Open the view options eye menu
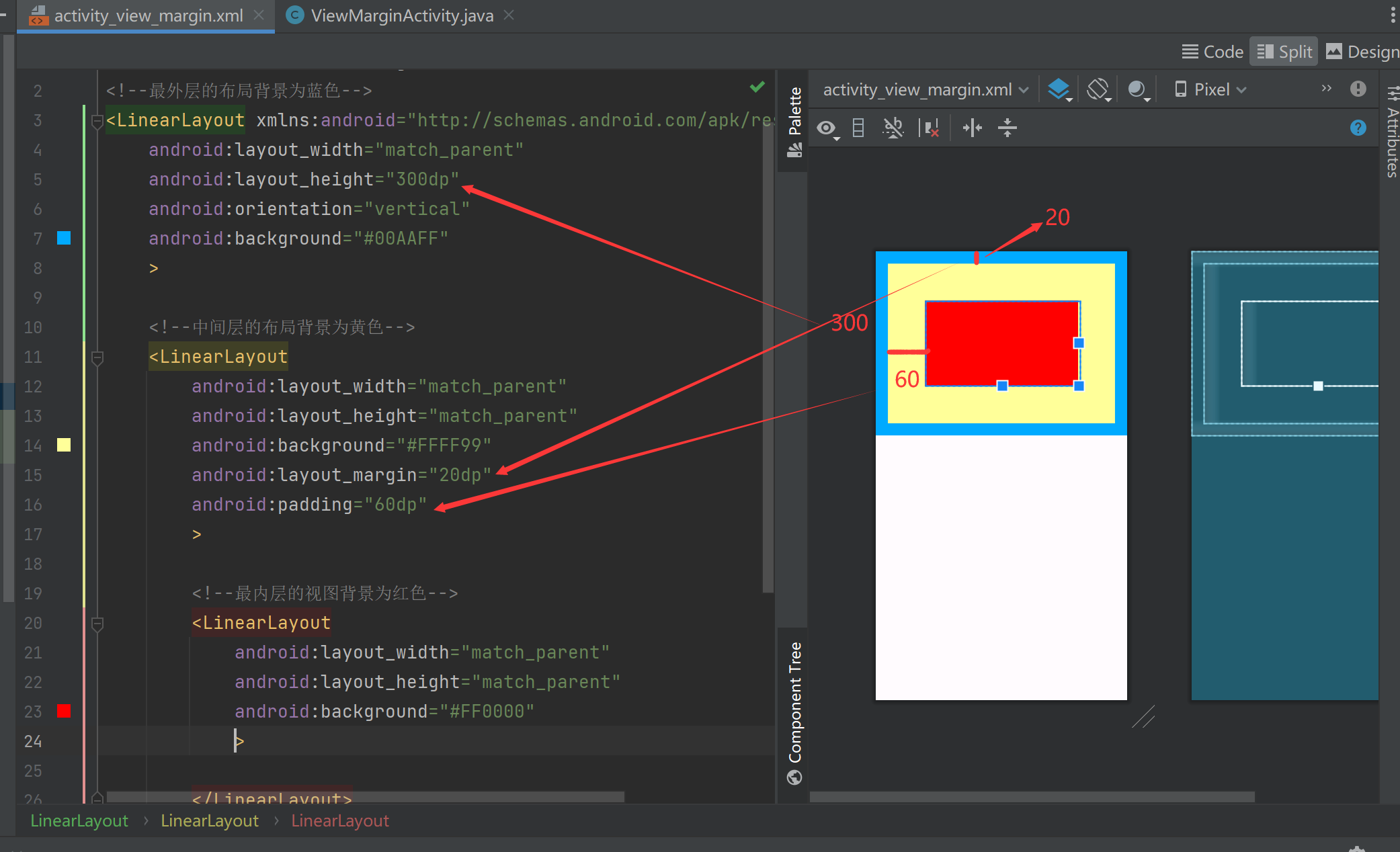The width and height of the screenshot is (1400, 852). click(x=828, y=128)
